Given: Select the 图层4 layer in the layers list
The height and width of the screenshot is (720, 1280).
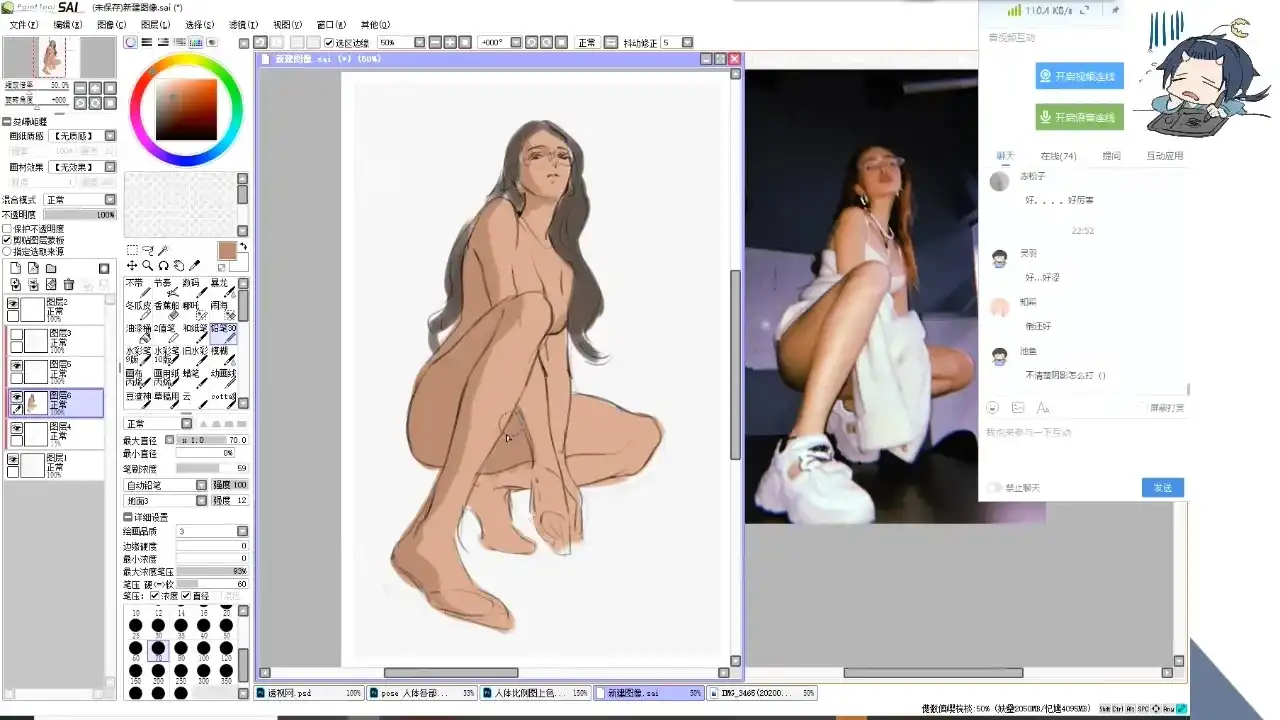Looking at the screenshot, I should pos(54,433).
